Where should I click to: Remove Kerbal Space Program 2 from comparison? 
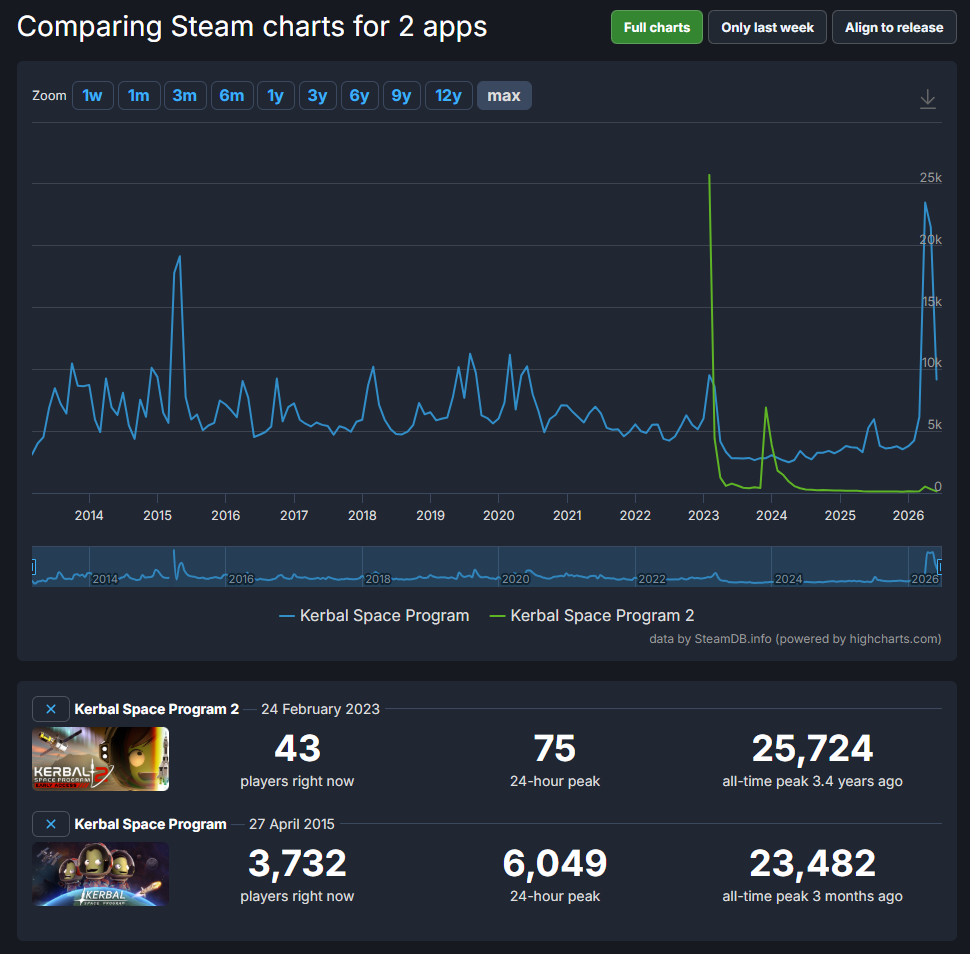[x=51, y=709]
